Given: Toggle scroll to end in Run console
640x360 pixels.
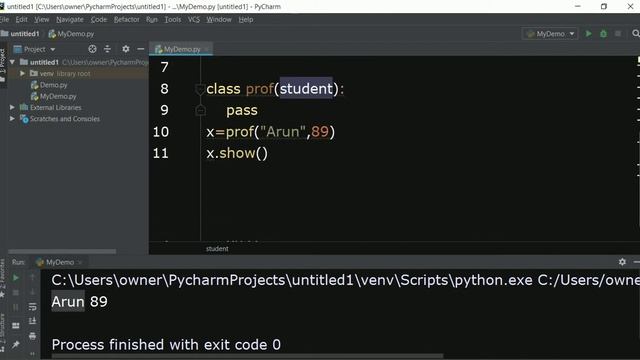Looking at the screenshot, I should coord(33,321).
